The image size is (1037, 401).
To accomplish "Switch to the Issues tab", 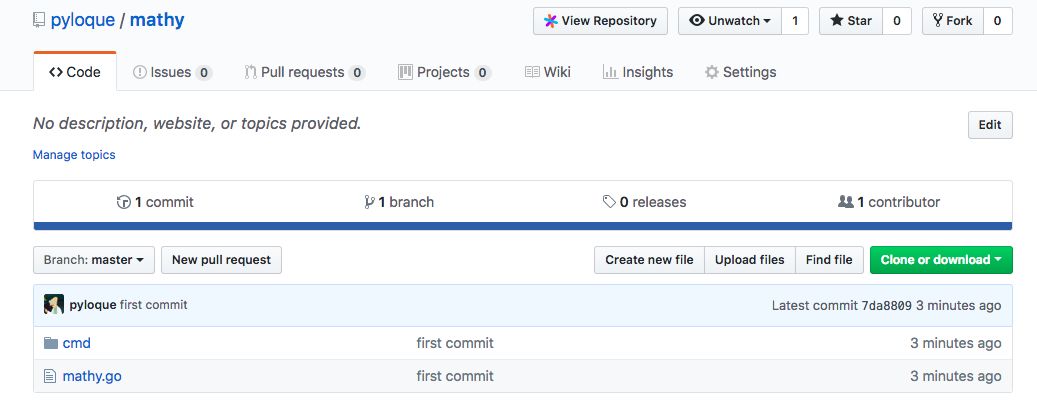I will [x=173, y=72].
